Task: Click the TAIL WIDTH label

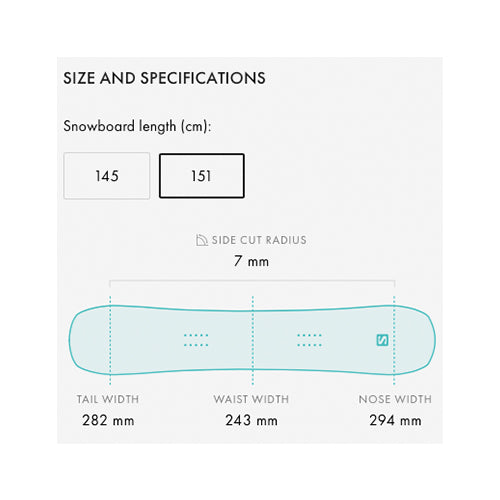Action: (108, 399)
